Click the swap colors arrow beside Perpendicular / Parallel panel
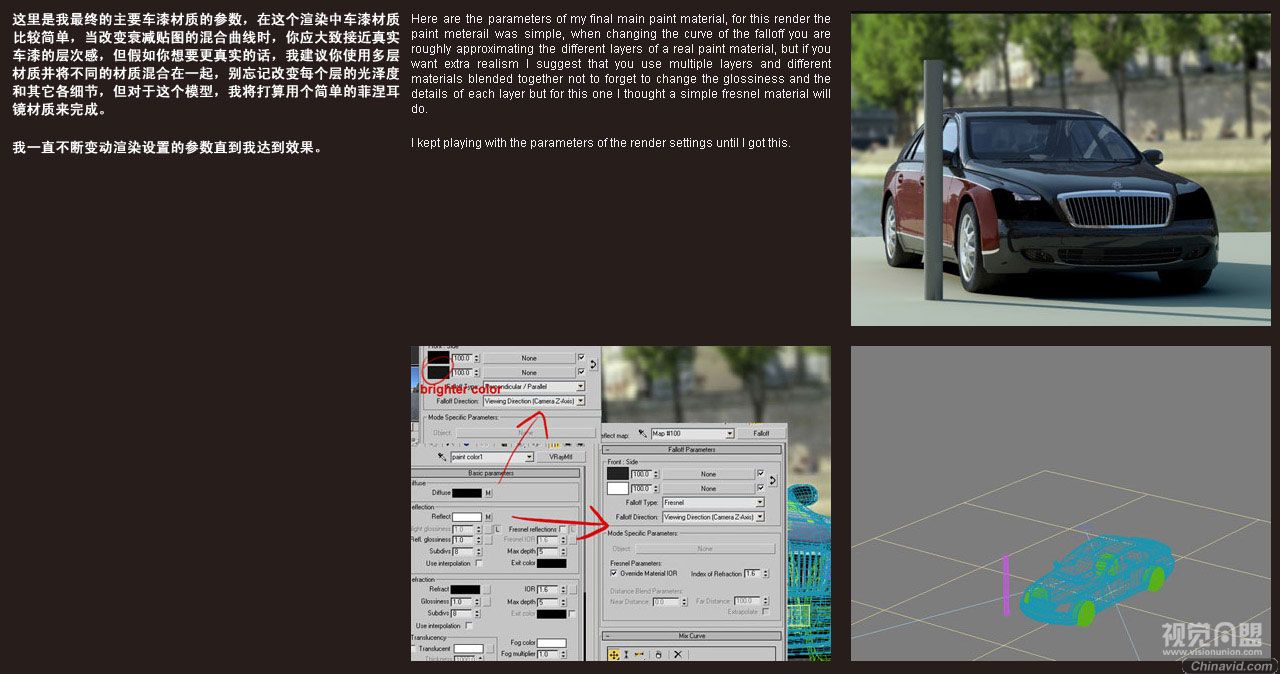Viewport: 1280px width, 674px height. pyautogui.click(x=593, y=365)
